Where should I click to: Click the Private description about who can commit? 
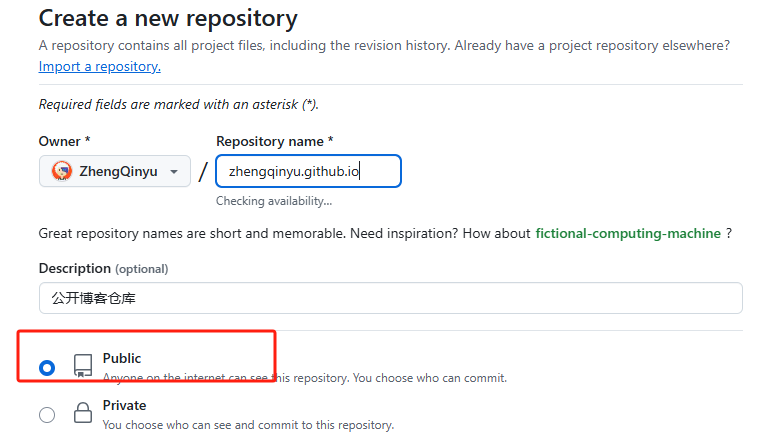pos(248,425)
